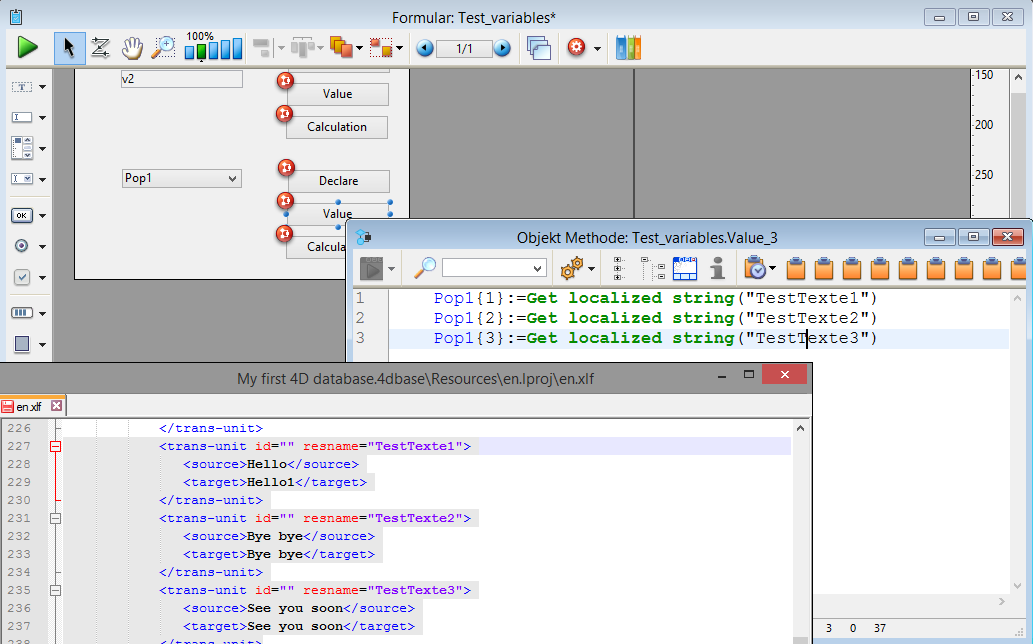
Task: Collapse the TestTexte2 trans-unit node
Action: (x=56, y=518)
